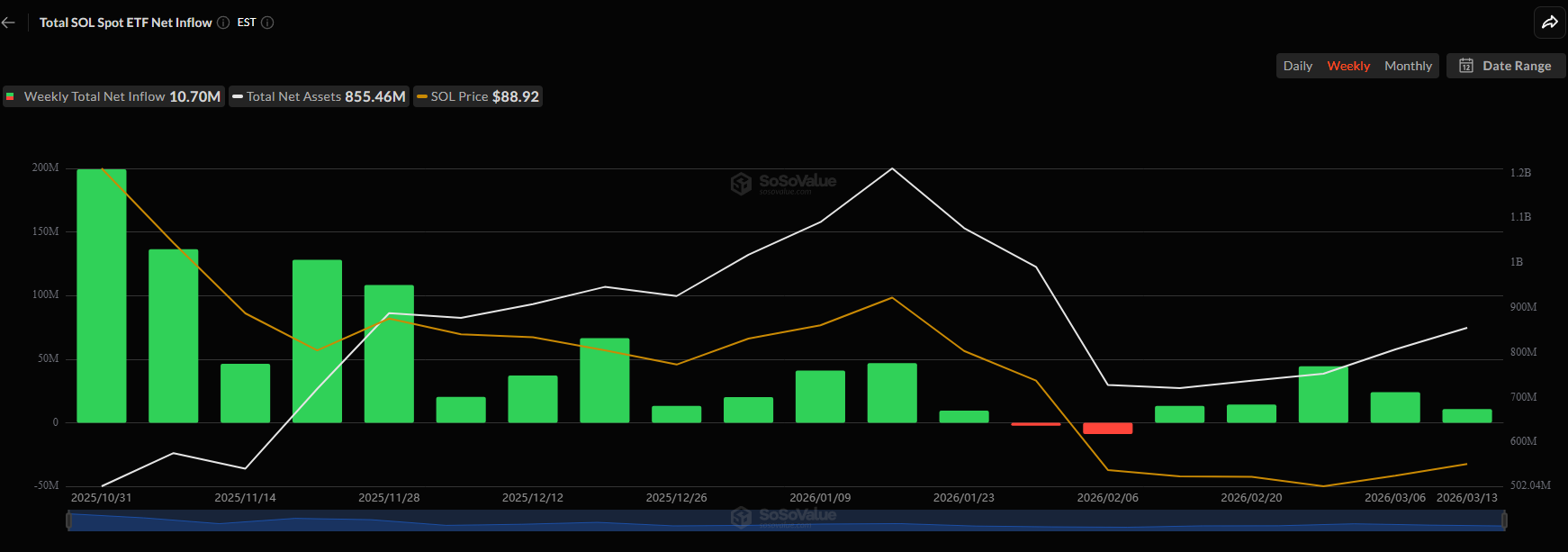Select the tallest green bar at 2025/10/31

point(101,295)
